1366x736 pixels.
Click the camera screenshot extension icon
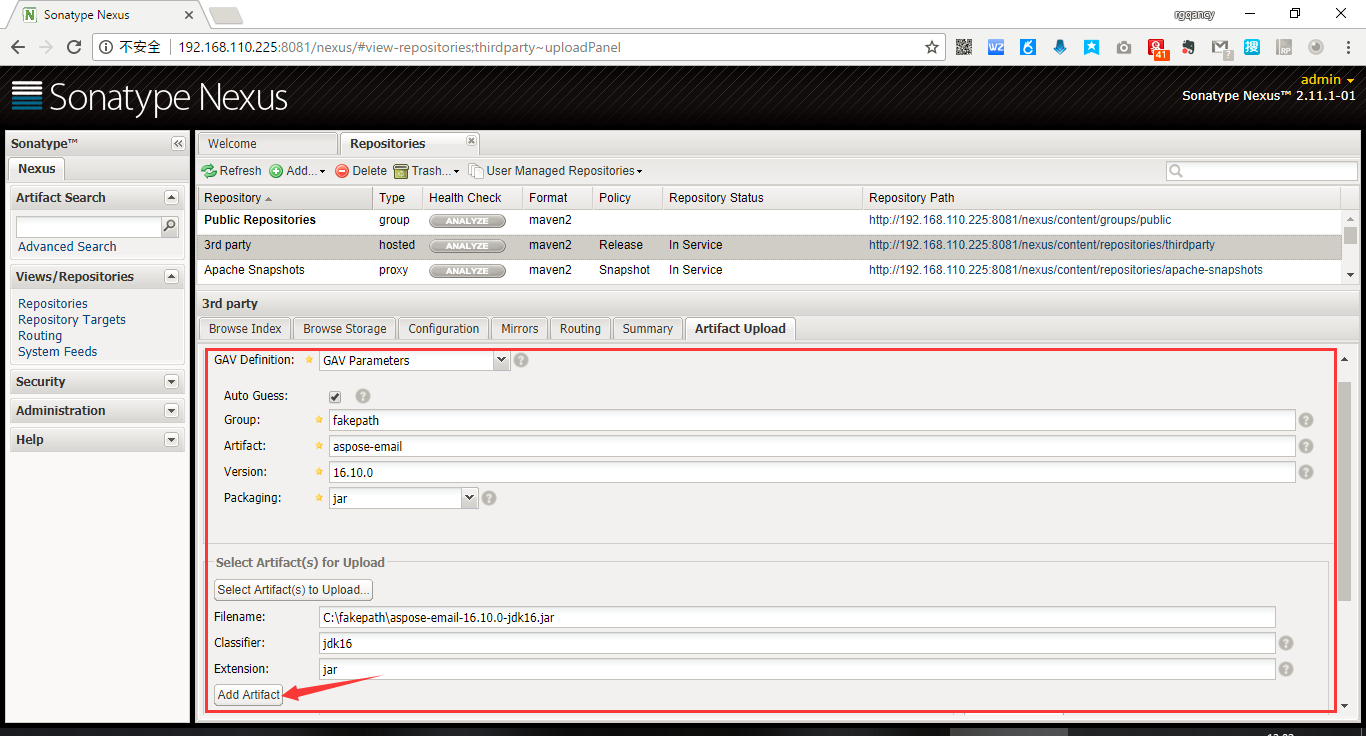[1124, 47]
